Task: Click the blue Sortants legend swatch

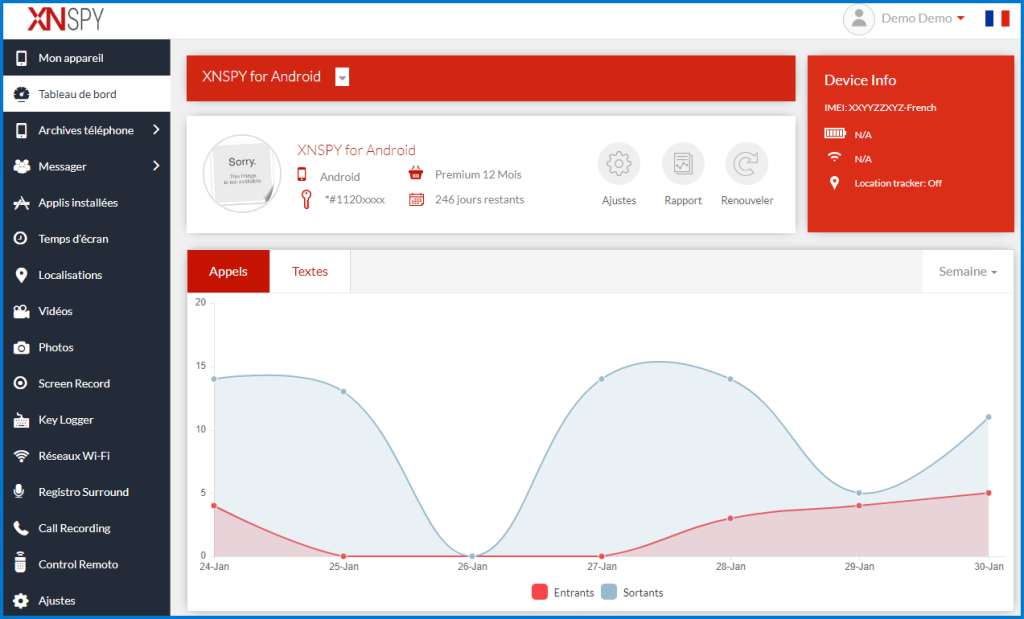Action: [609, 592]
